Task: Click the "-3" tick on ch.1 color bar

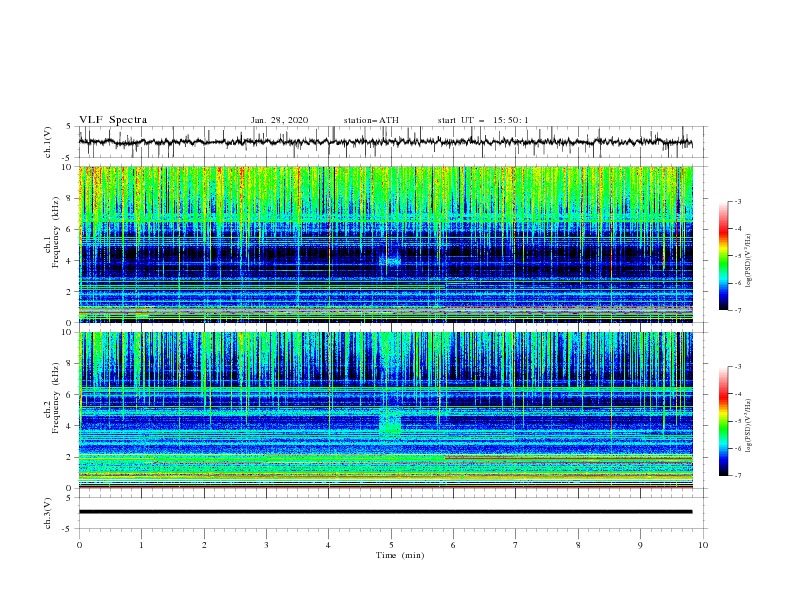Action: (x=737, y=201)
